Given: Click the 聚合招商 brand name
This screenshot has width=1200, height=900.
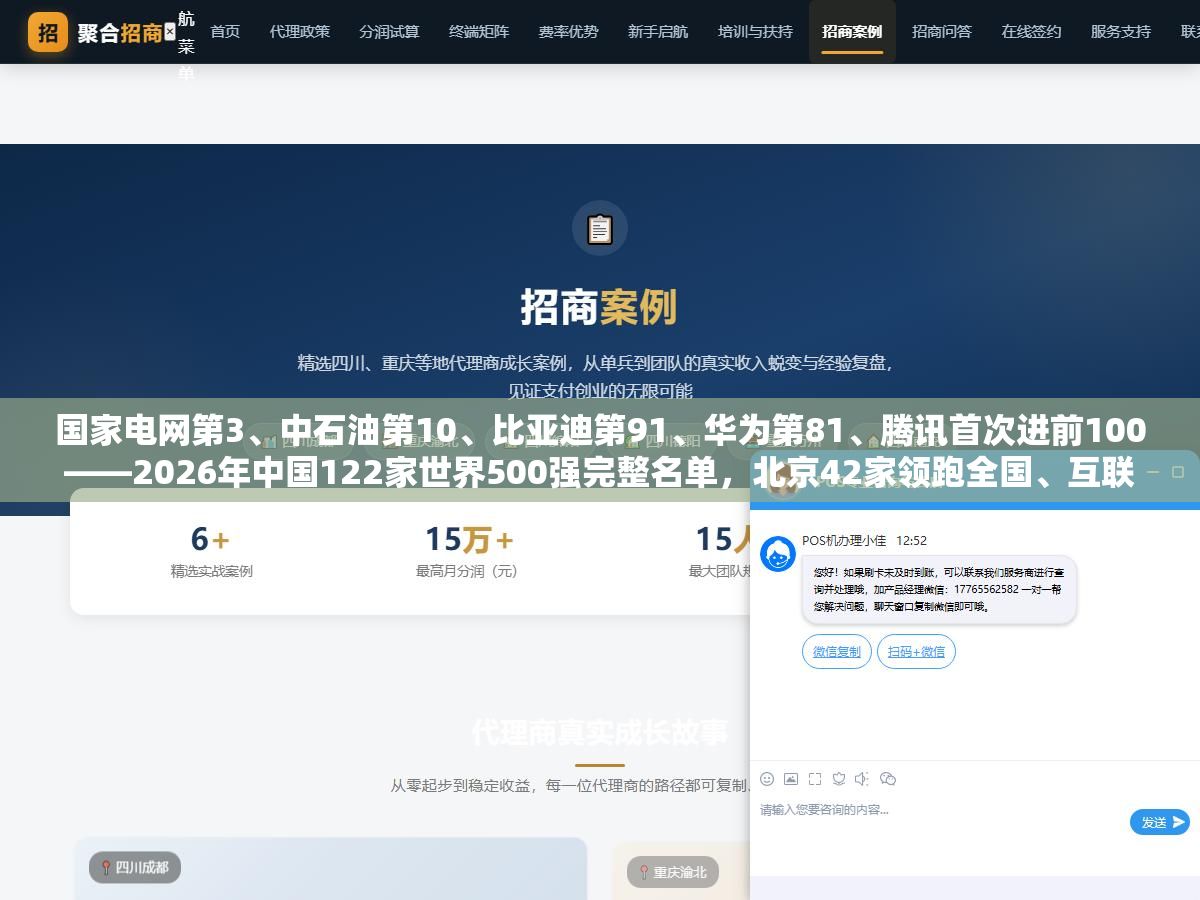Looking at the screenshot, I should click(x=120, y=33).
